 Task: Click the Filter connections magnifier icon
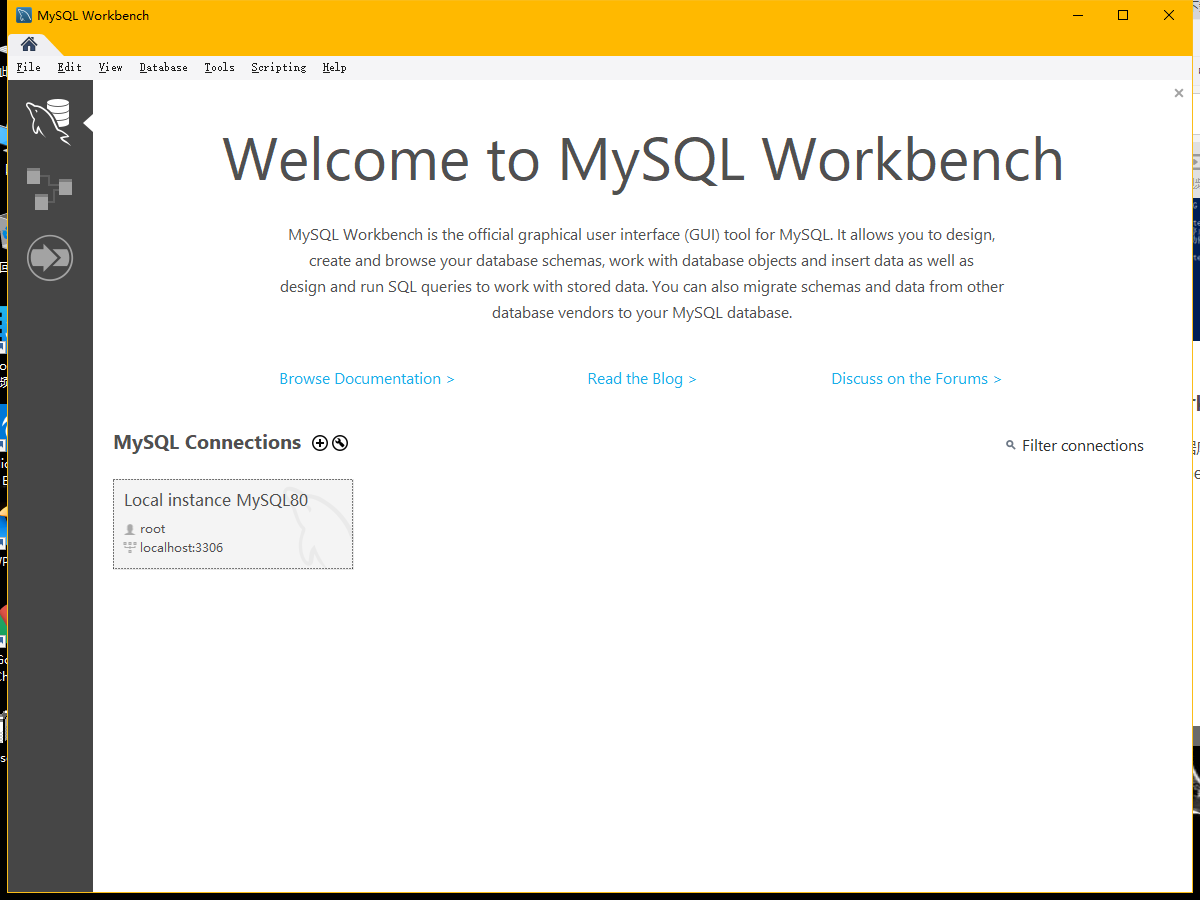pos(1011,445)
